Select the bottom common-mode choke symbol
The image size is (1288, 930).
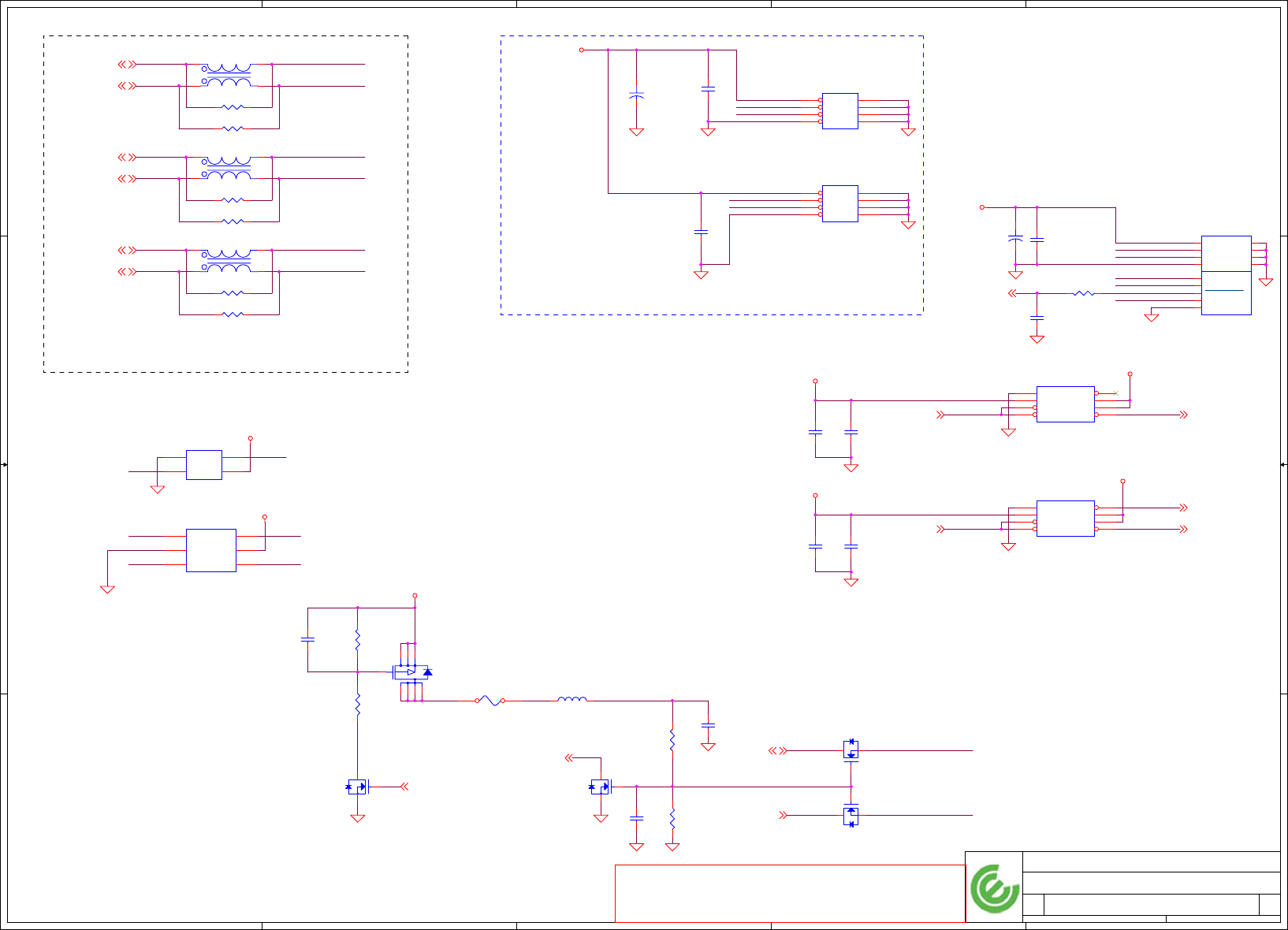228,261
